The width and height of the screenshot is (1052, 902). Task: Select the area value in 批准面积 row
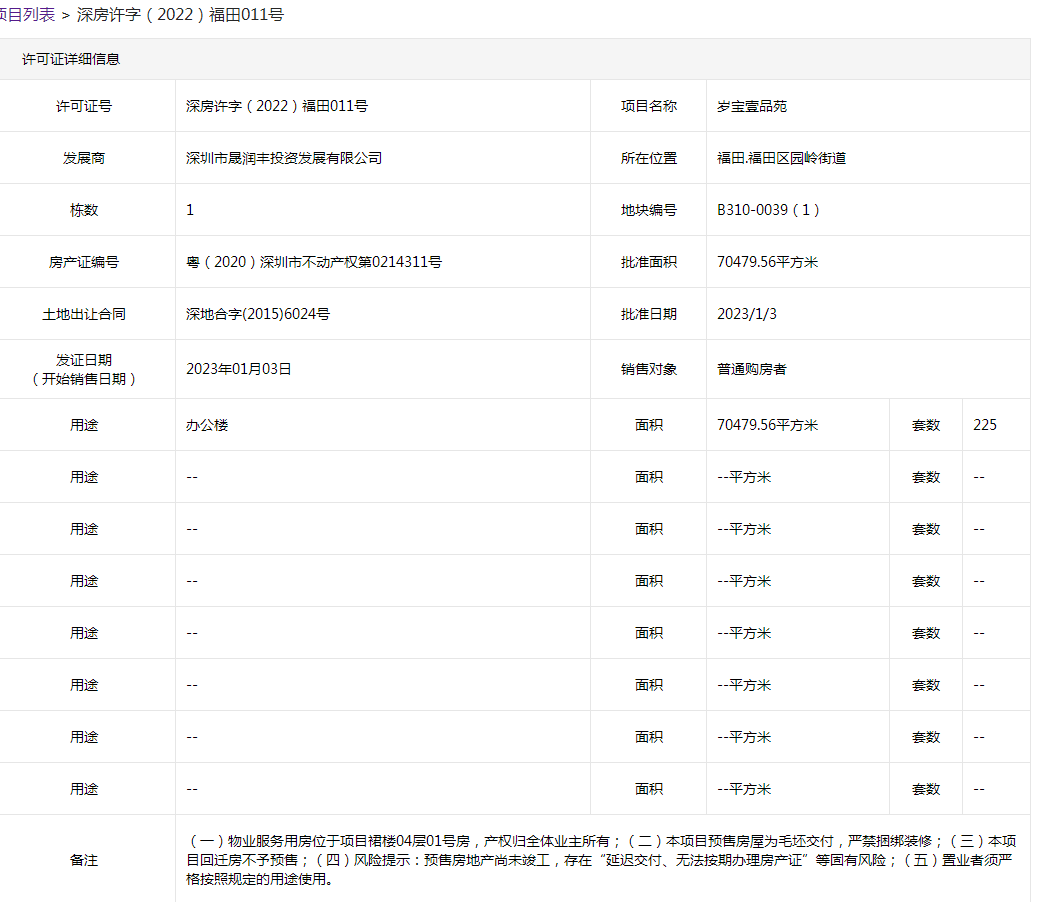(x=767, y=262)
